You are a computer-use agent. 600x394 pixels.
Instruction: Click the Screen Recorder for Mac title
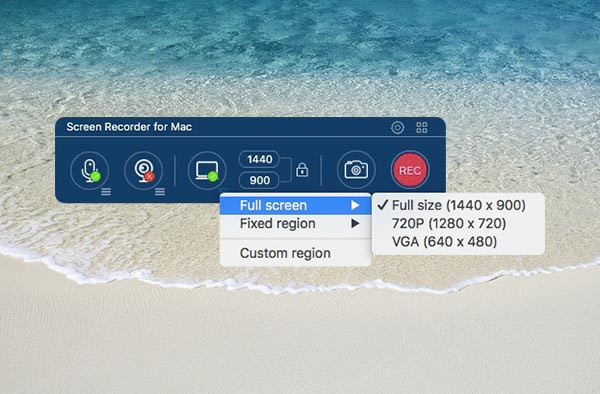tap(129, 127)
